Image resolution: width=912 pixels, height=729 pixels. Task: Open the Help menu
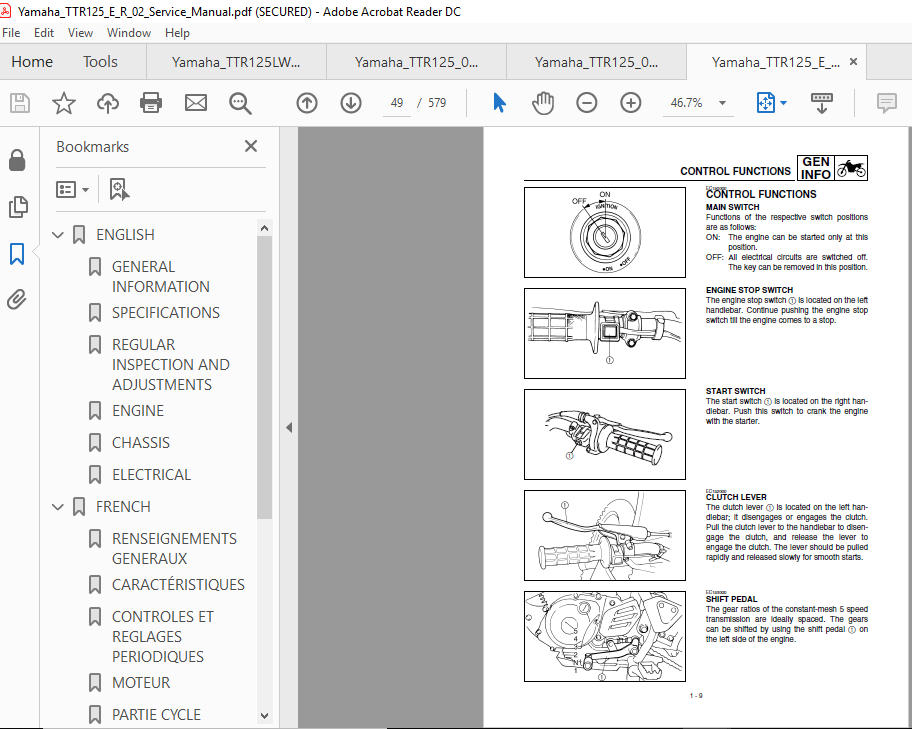[177, 33]
